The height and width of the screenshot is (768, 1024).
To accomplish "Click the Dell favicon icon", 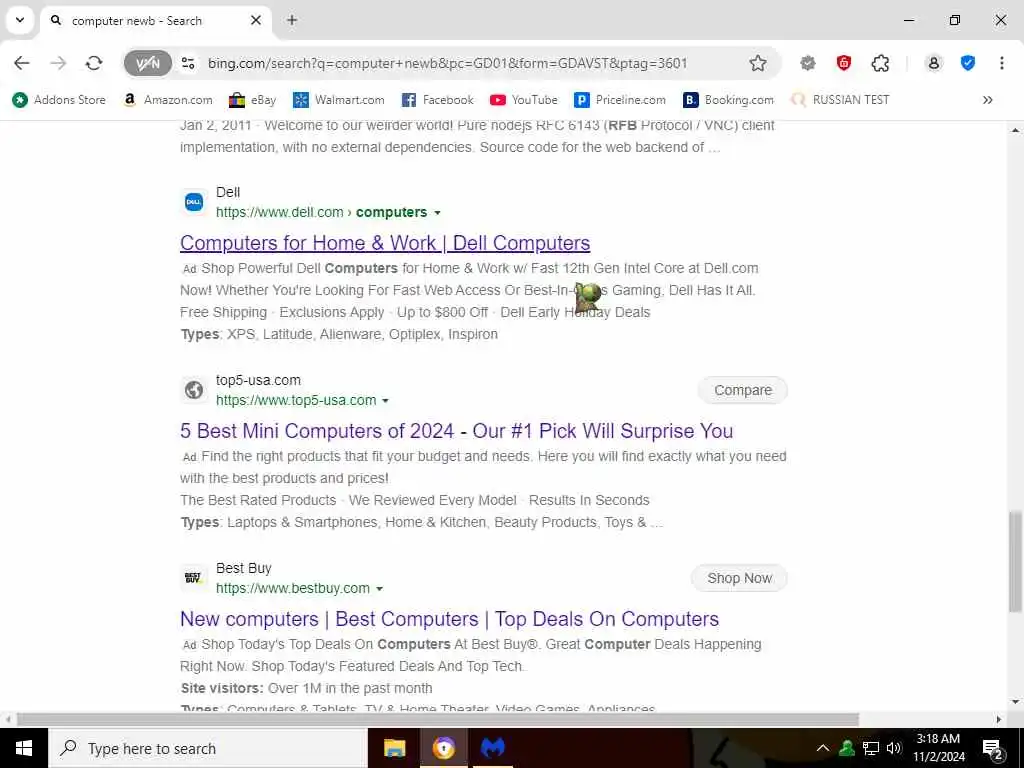I will 194,202.
